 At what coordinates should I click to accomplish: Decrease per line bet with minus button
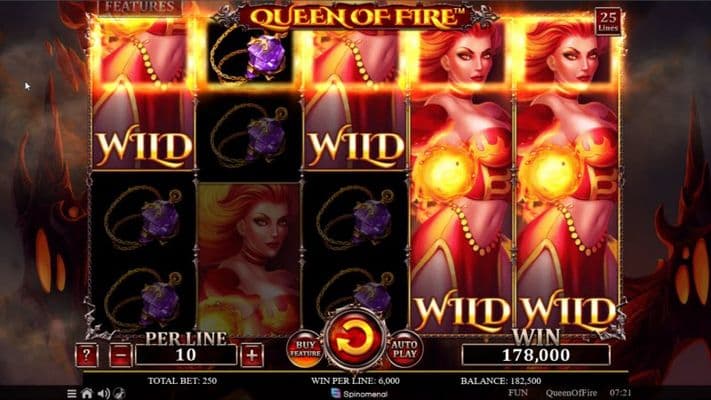point(121,355)
